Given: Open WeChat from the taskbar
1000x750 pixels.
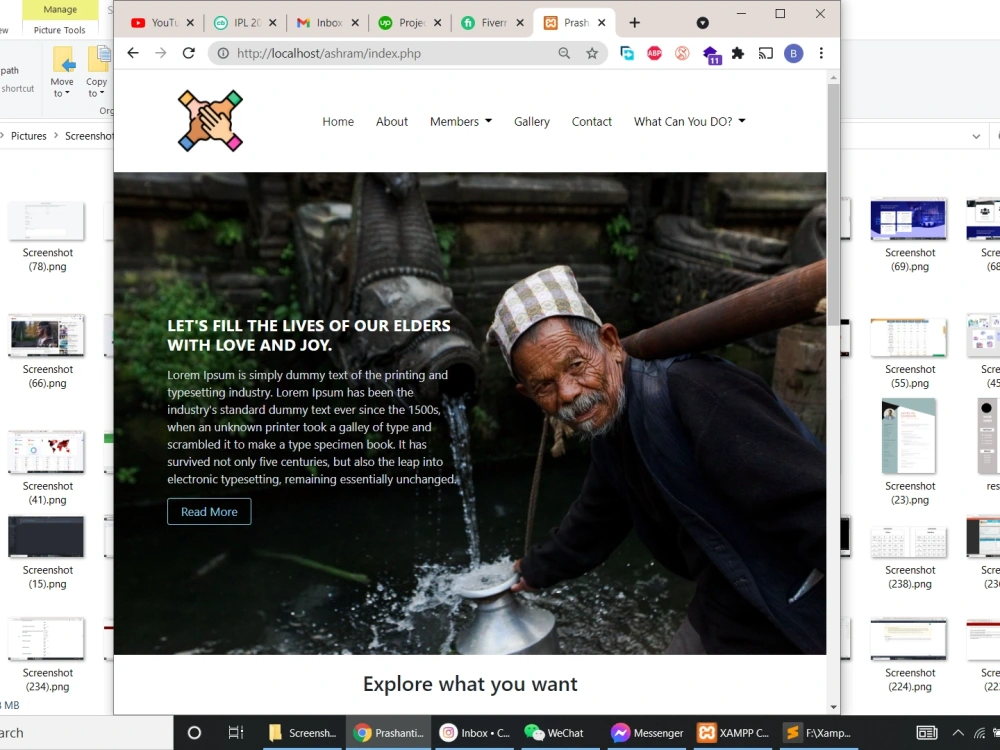Looking at the screenshot, I should (x=559, y=733).
